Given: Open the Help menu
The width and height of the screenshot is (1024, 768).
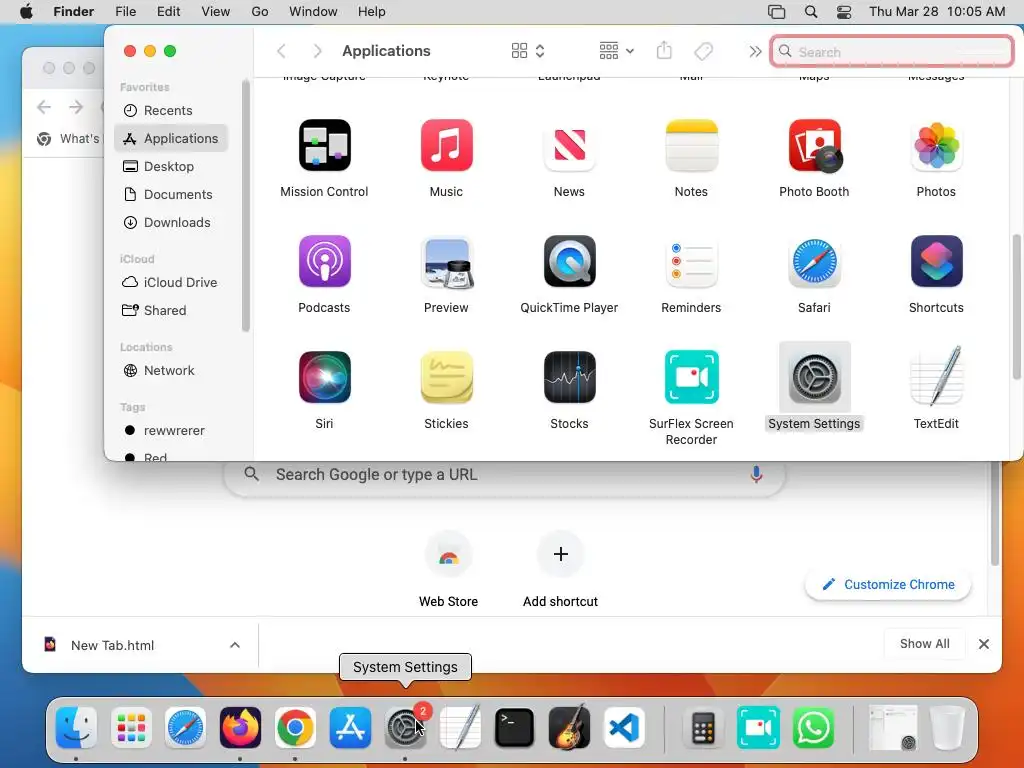Looking at the screenshot, I should [x=372, y=12].
